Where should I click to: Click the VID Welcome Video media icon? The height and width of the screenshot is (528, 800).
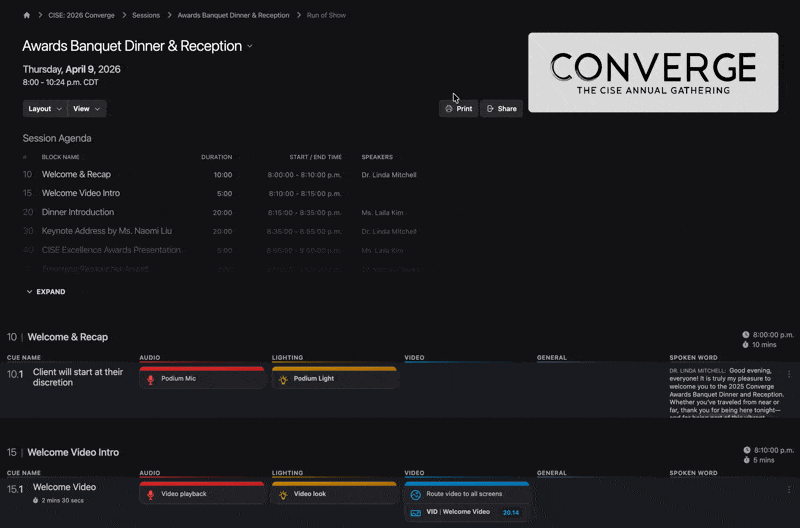tap(416, 512)
